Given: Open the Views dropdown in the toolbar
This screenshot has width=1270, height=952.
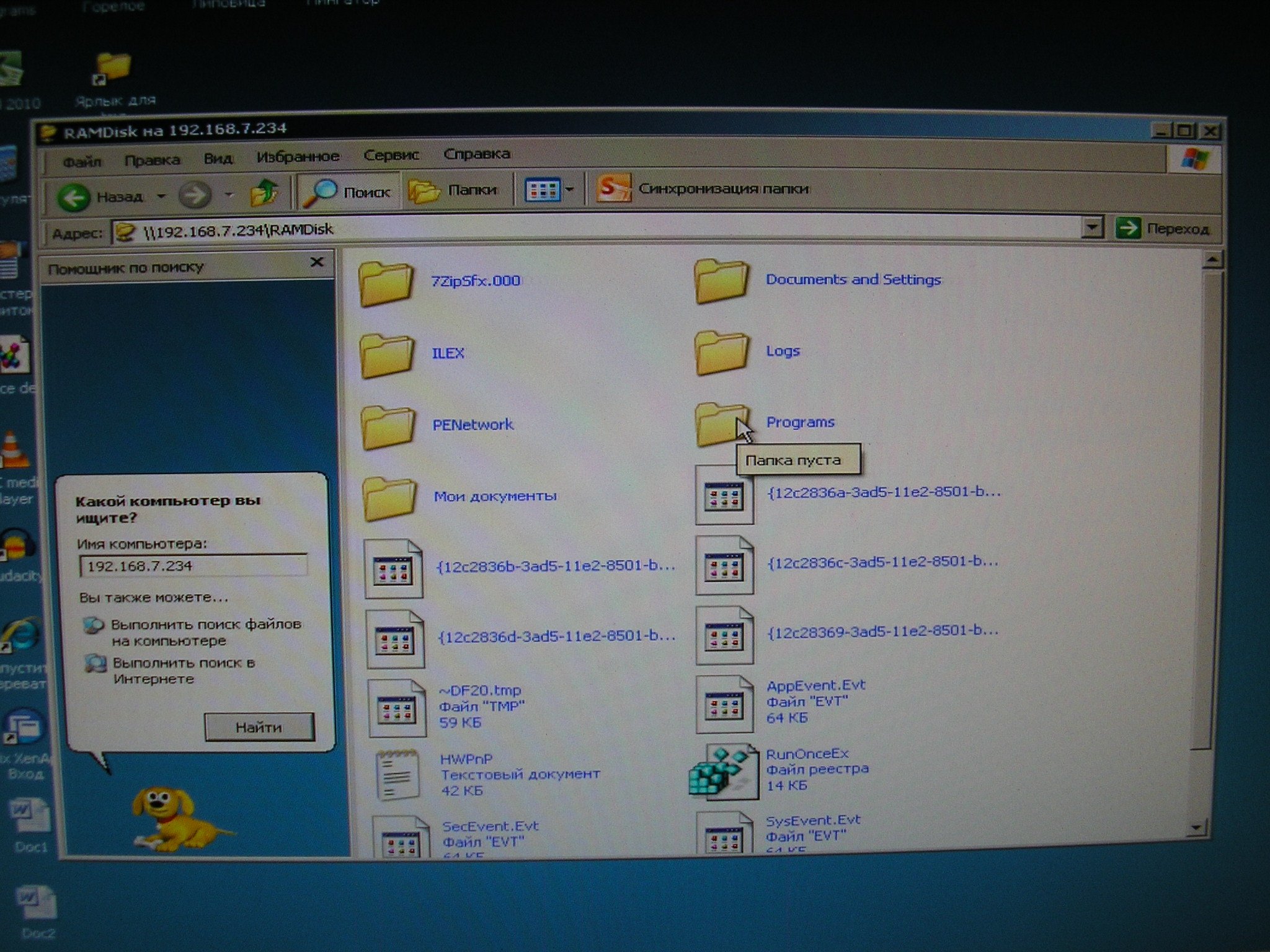Looking at the screenshot, I should [x=549, y=190].
